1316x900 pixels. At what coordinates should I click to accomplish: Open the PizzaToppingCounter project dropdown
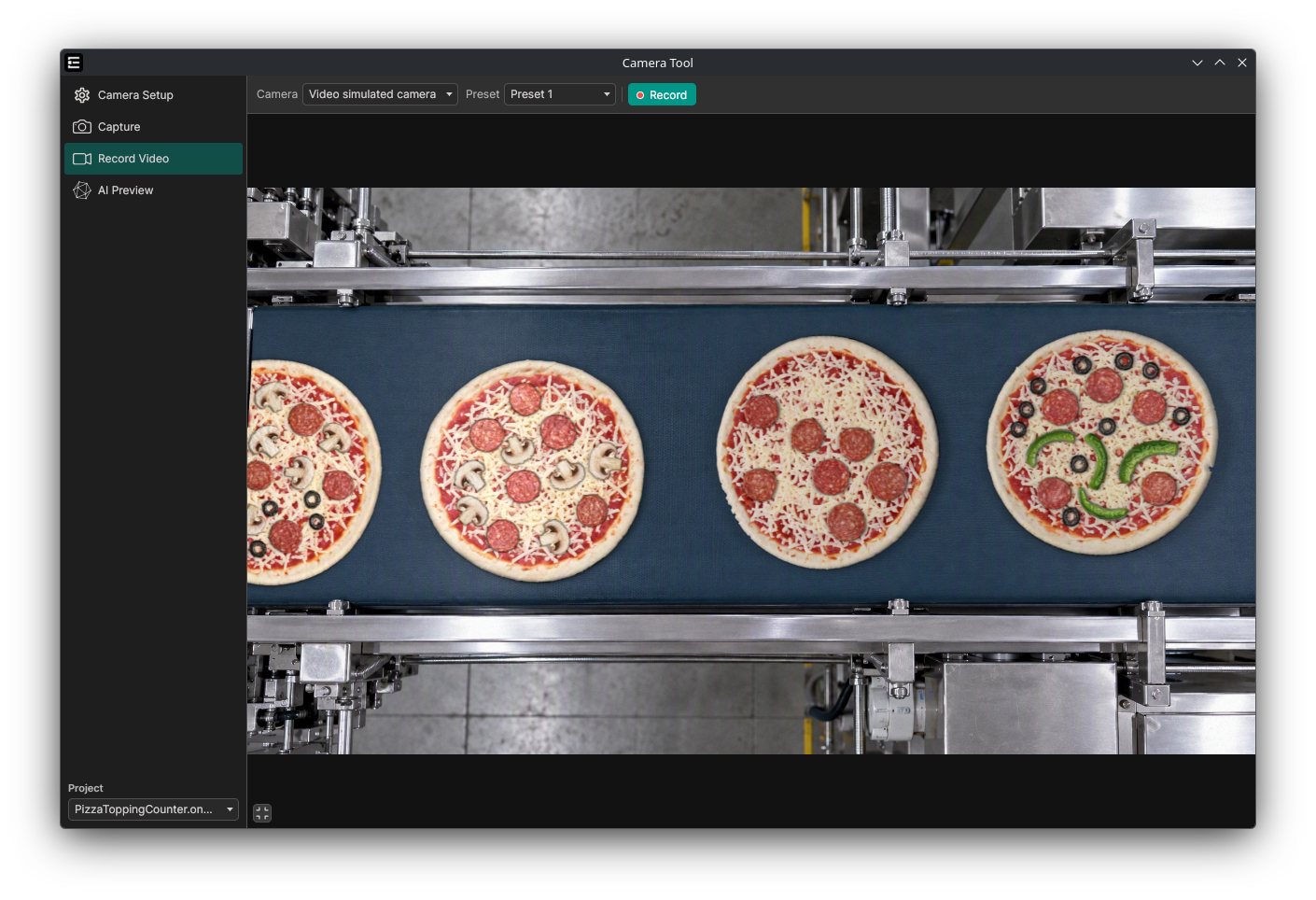click(153, 809)
